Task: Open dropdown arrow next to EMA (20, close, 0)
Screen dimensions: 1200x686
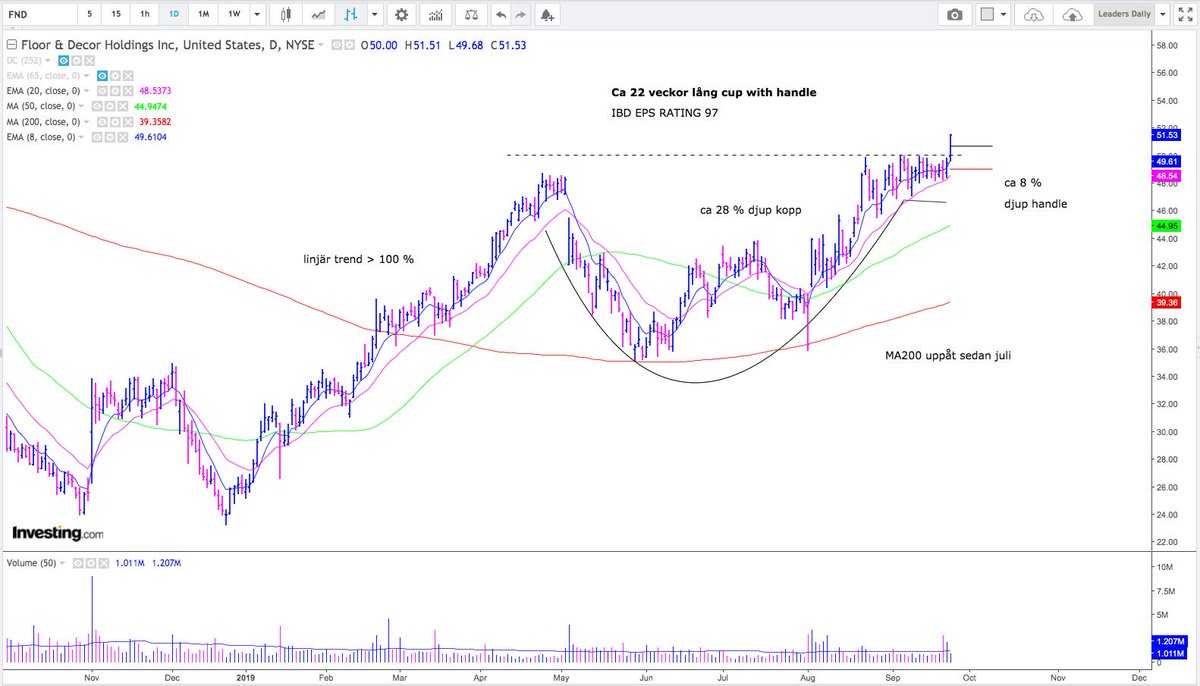Action: point(87,91)
